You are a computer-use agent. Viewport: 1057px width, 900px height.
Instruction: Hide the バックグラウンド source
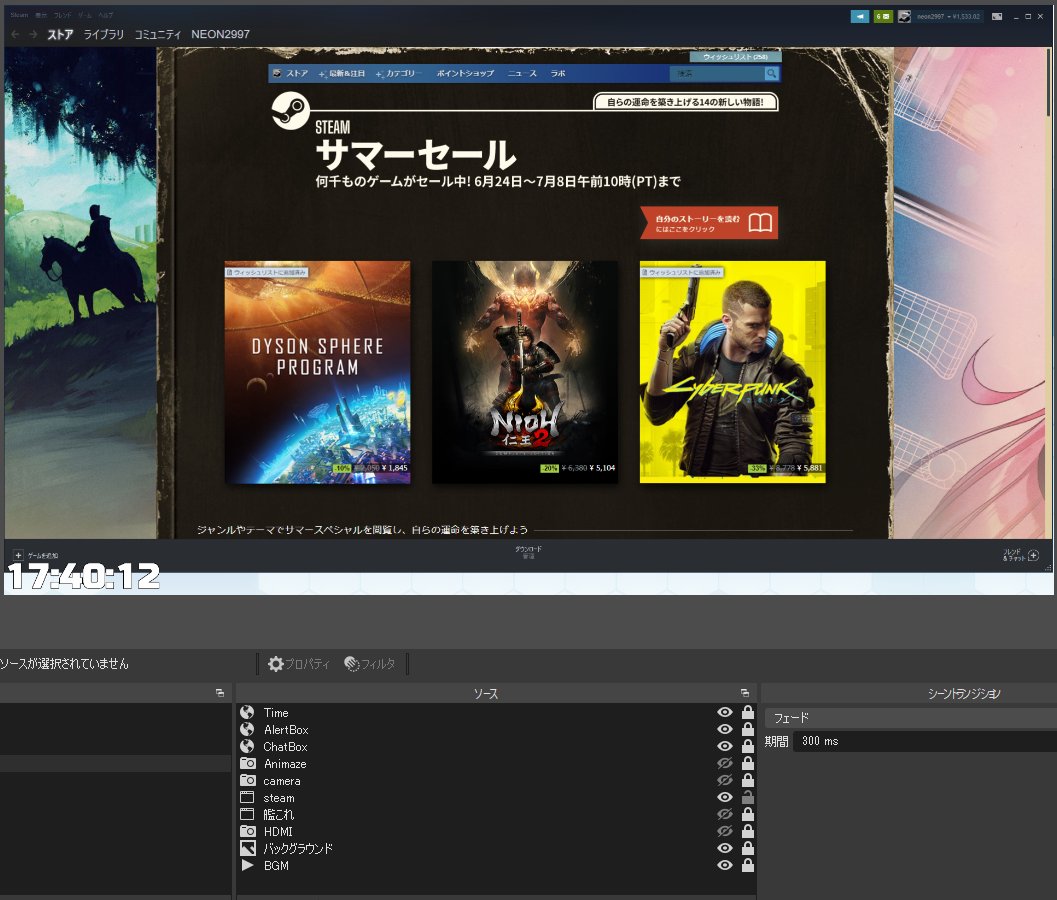725,848
